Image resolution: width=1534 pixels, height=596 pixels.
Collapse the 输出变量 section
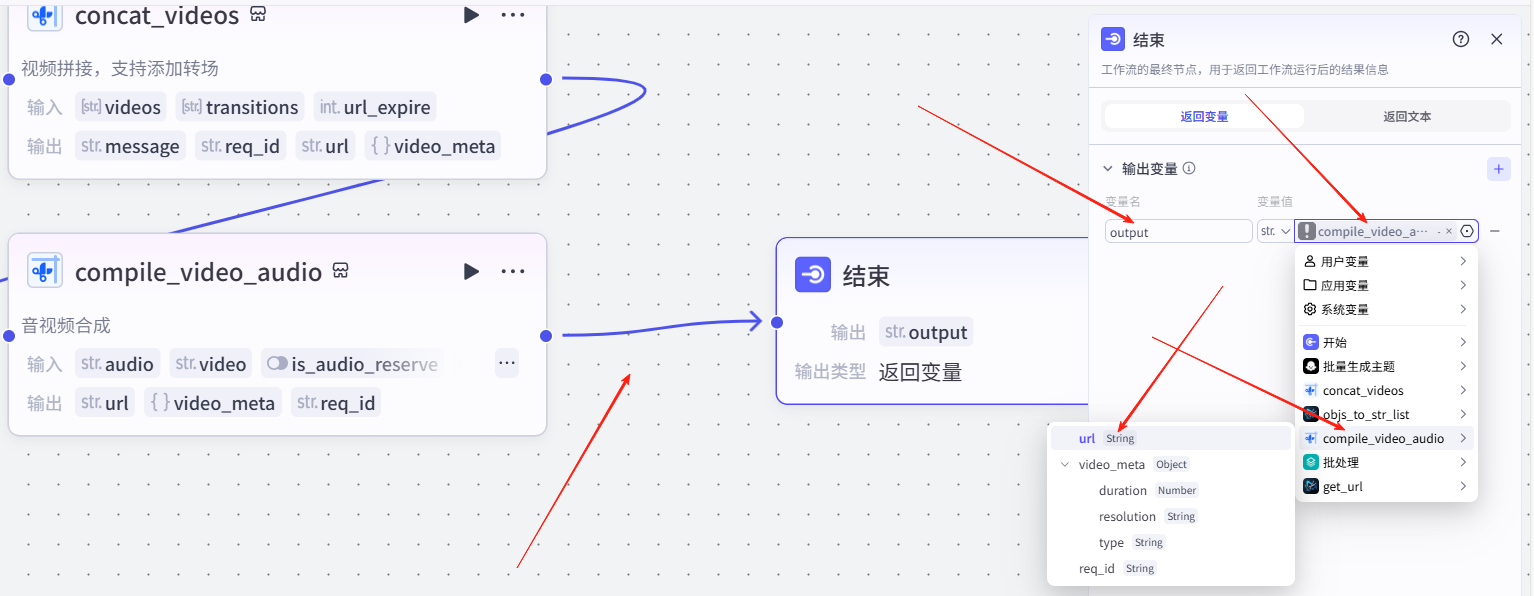(1108, 169)
